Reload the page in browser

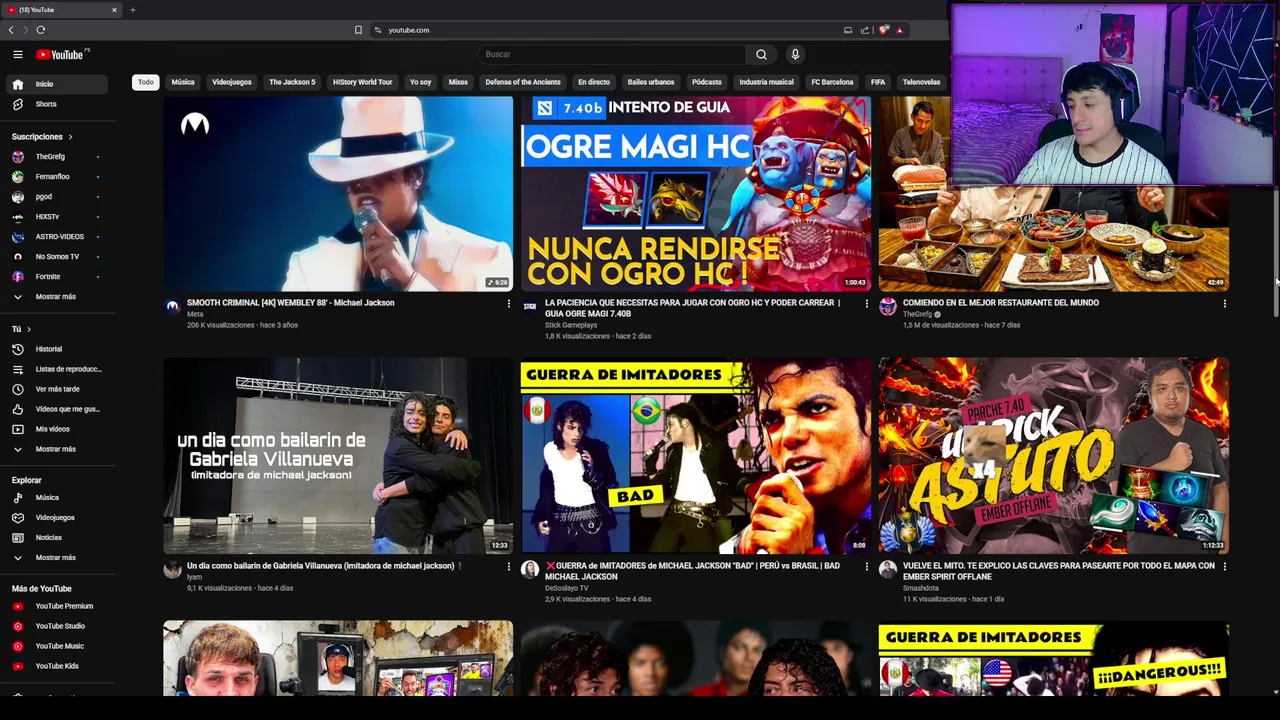(41, 30)
